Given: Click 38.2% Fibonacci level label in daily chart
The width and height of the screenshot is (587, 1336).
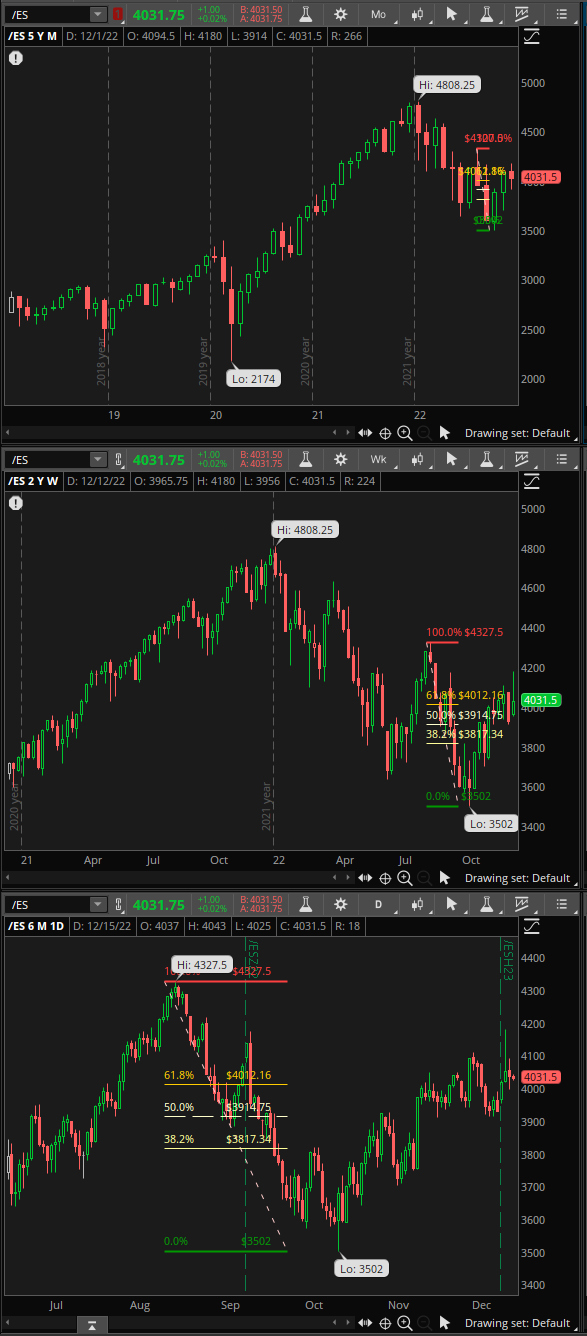Looking at the screenshot, I should click(x=179, y=1139).
